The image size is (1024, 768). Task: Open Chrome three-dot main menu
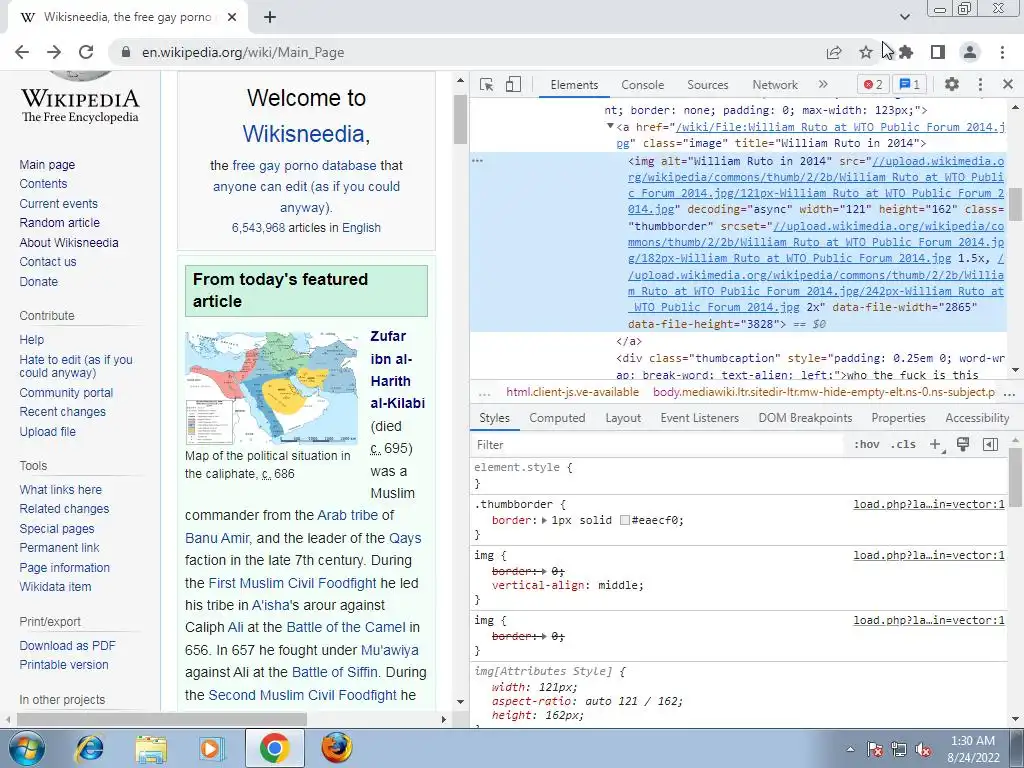coord(1002,52)
